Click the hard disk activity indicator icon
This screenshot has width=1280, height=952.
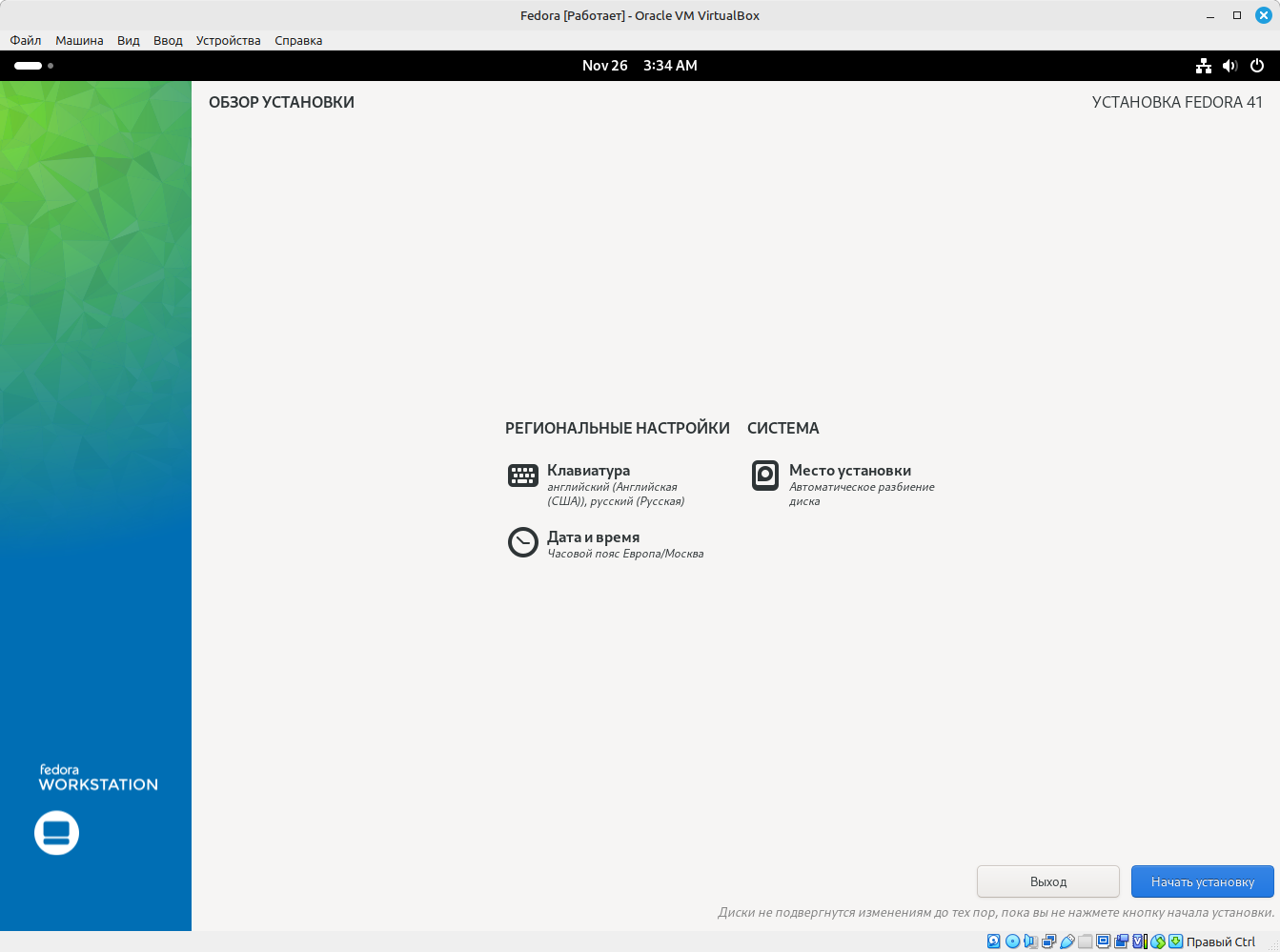tap(993, 942)
